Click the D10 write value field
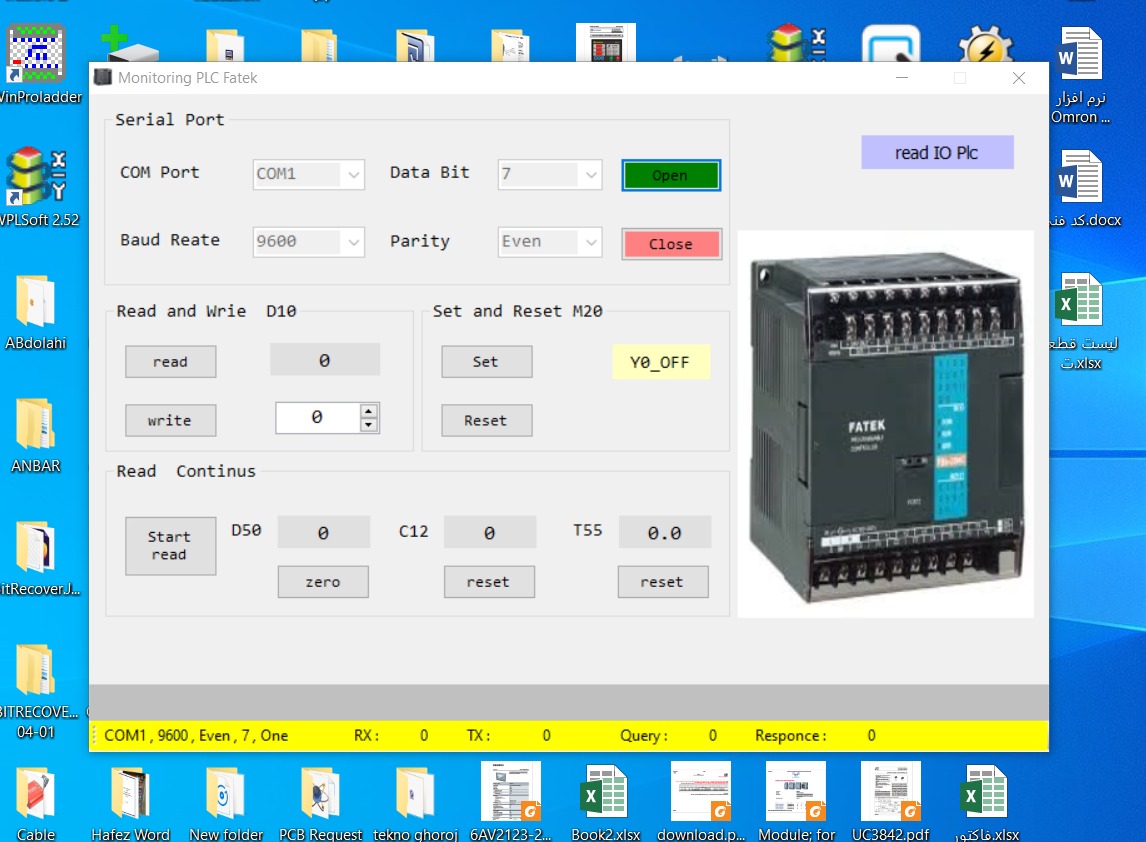The width and height of the screenshot is (1146, 842). pyautogui.click(x=316, y=418)
